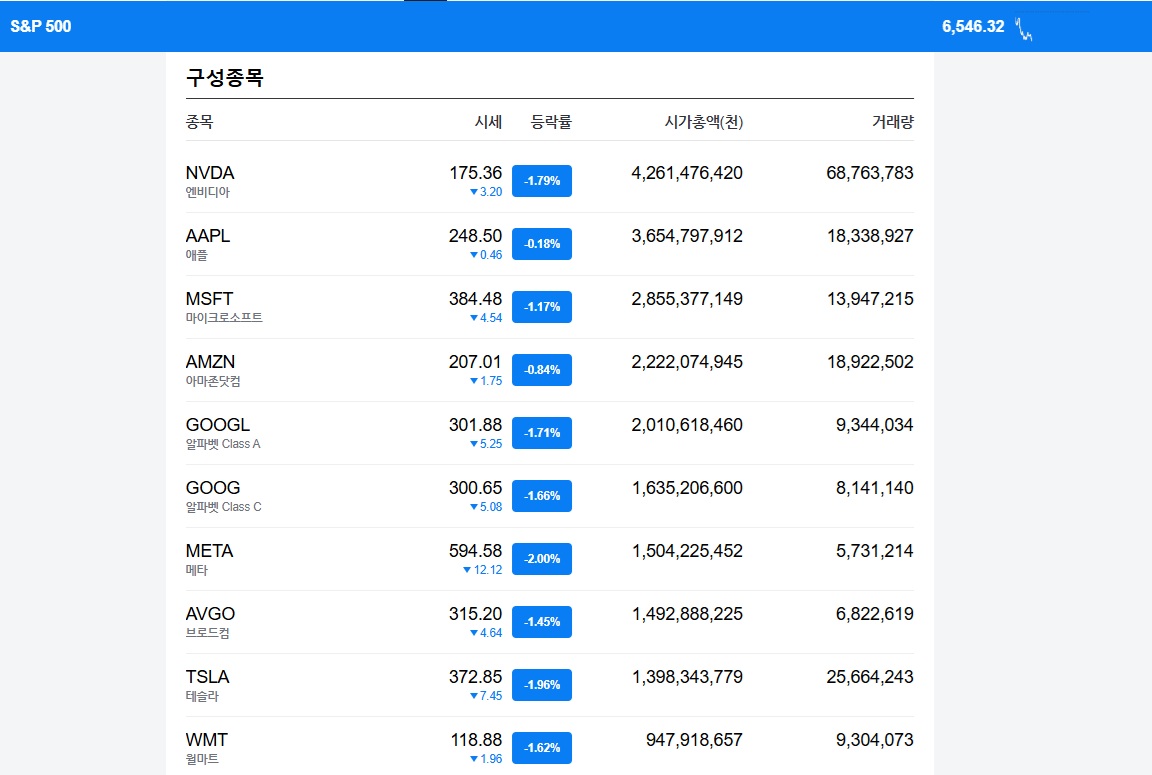The image size is (1152, 775).
Task: Open the AAPL stock link
Action: tap(208, 236)
